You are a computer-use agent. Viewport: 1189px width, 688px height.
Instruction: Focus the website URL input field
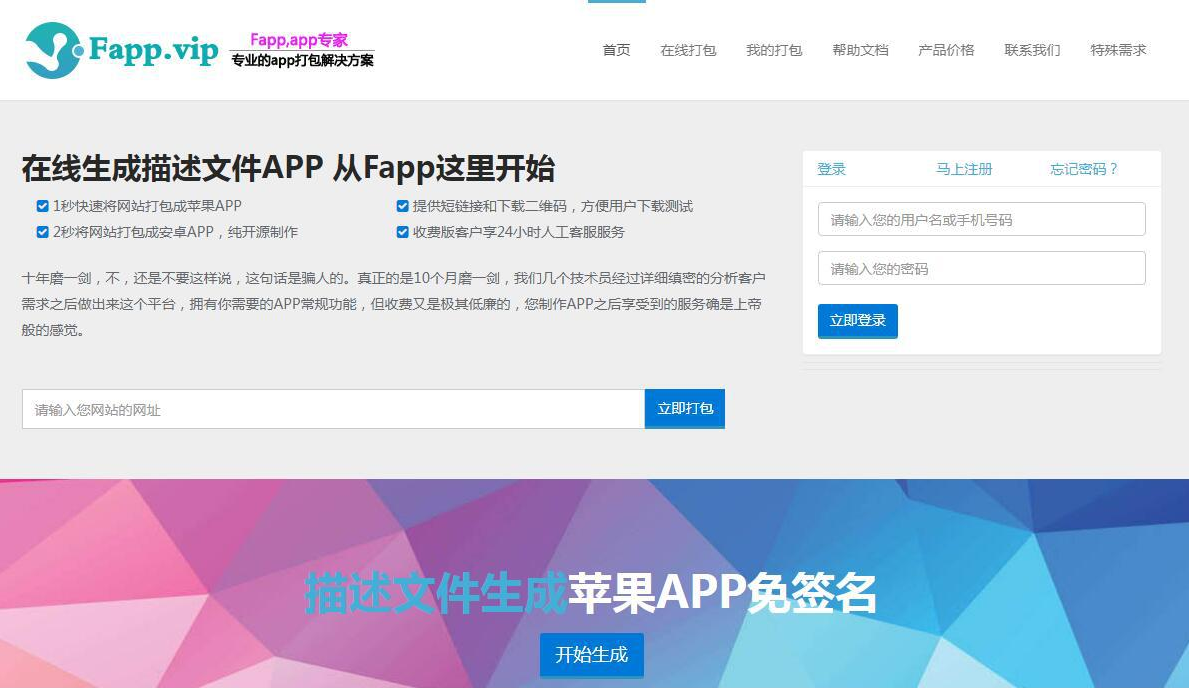(334, 410)
